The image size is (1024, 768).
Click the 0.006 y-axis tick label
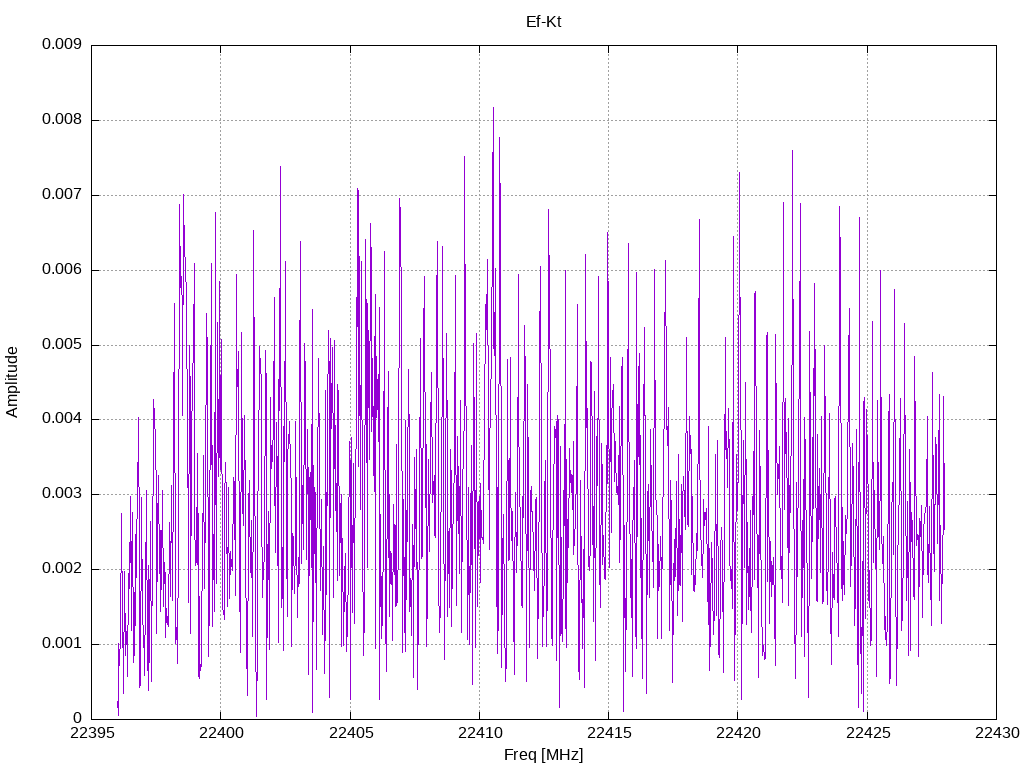pyautogui.click(x=62, y=270)
